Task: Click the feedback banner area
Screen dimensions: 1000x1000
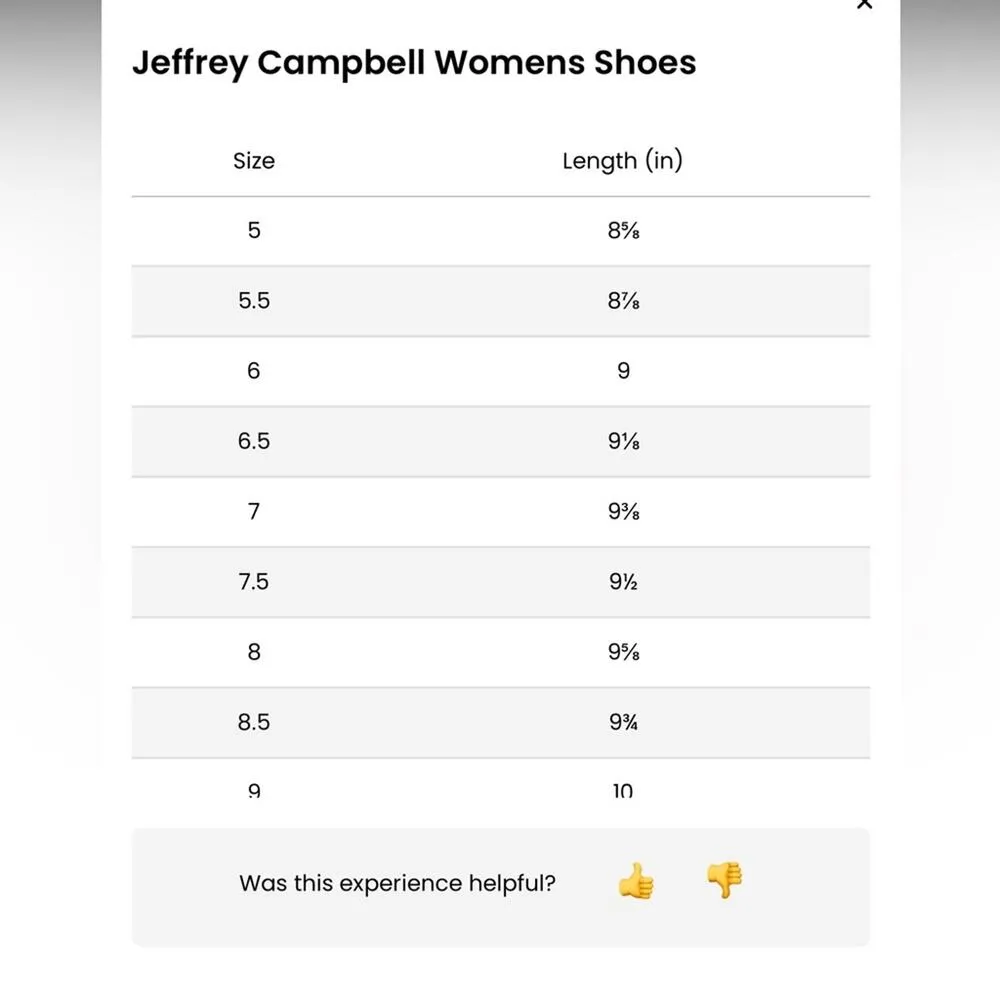Action: [x=500, y=884]
